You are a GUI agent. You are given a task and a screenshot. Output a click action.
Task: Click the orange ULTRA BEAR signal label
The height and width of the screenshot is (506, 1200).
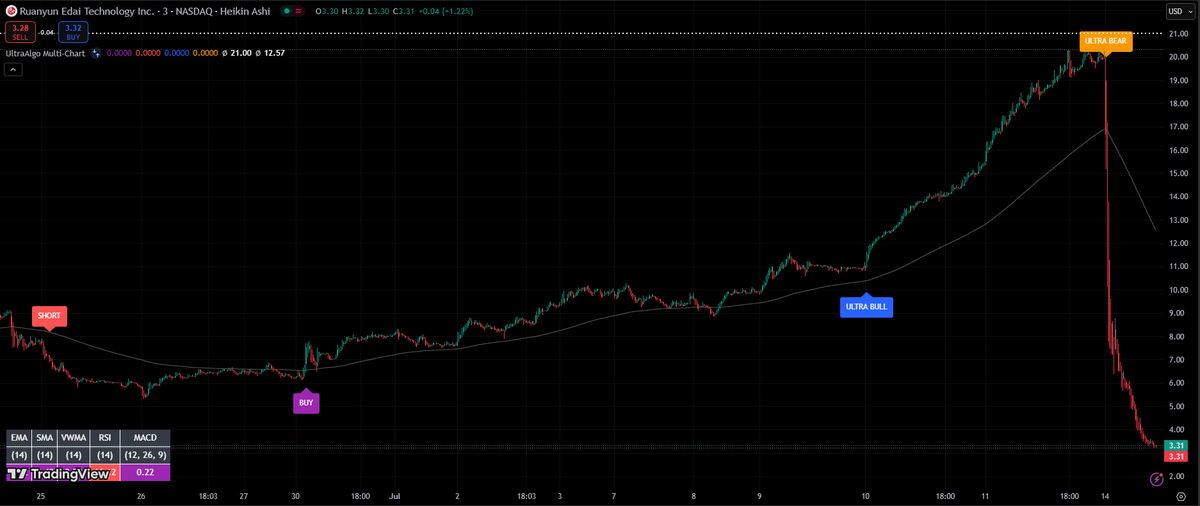[1105, 41]
